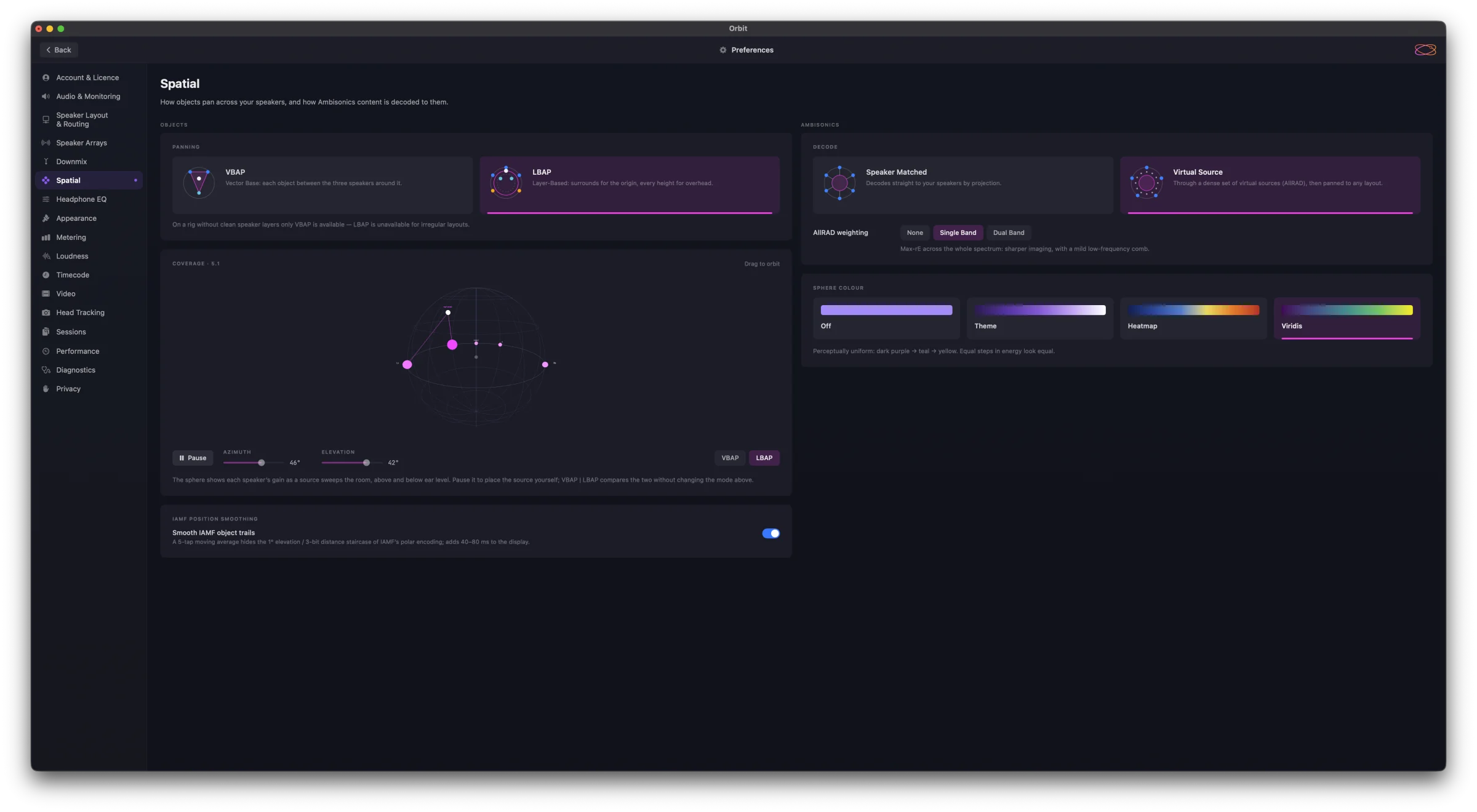
Task: Choose Virtual Source decode option
Action: [1270, 185]
